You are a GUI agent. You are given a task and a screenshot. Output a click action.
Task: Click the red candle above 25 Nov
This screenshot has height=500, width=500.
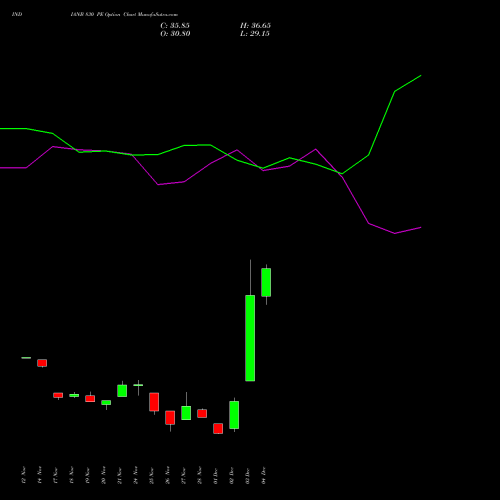coord(154,402)
